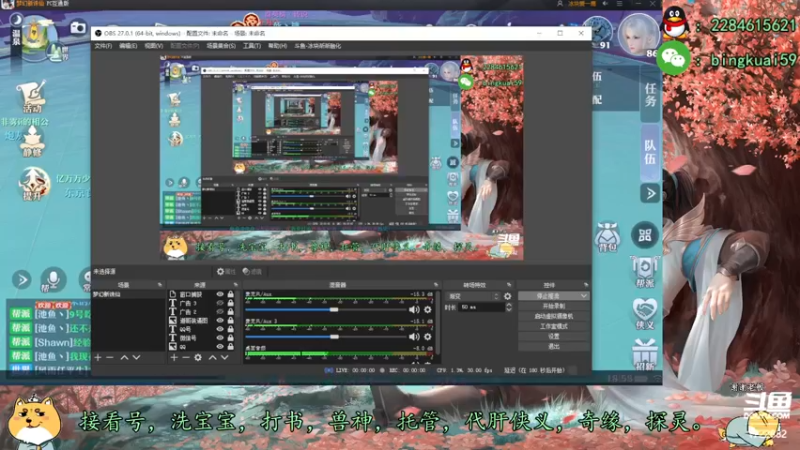Screen dimensions: 800x450
Task: Click the game microphone voice icon
Action: [53, 280]
